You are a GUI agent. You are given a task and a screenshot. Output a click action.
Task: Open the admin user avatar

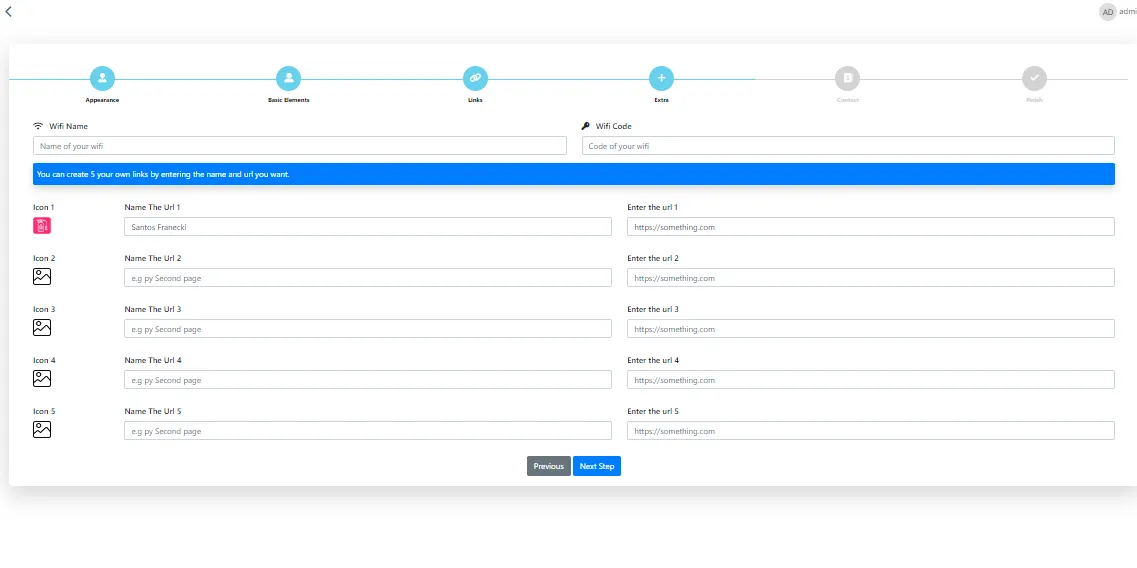(x=1107, y=12)
